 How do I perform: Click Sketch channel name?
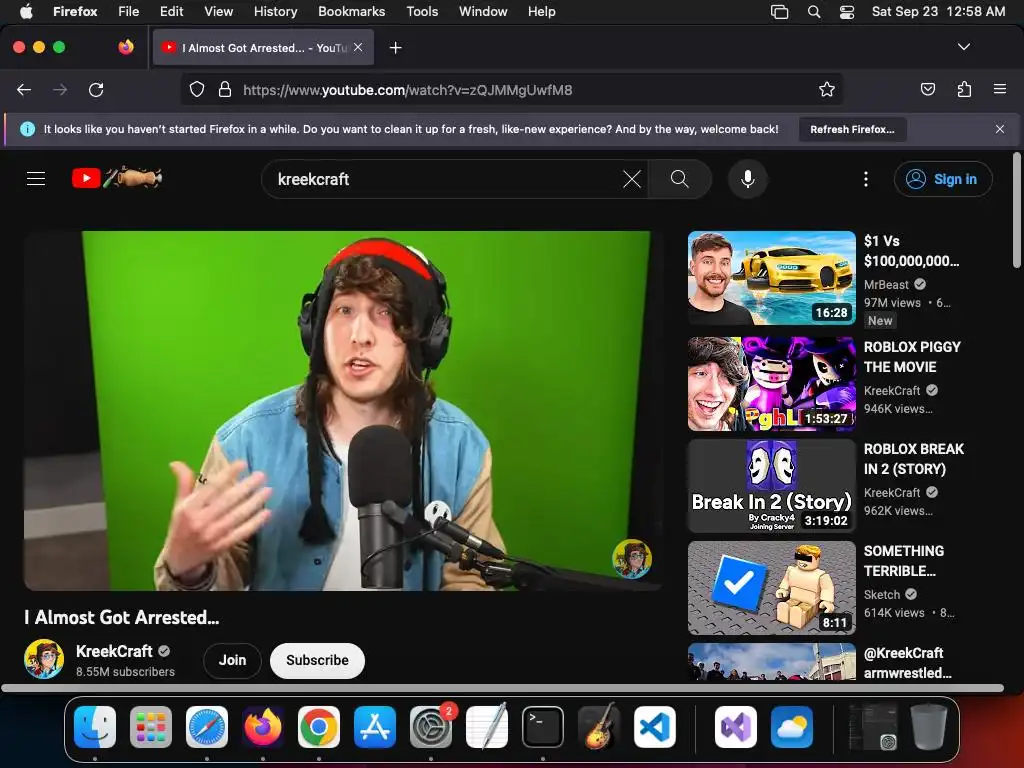pos(882,594)
